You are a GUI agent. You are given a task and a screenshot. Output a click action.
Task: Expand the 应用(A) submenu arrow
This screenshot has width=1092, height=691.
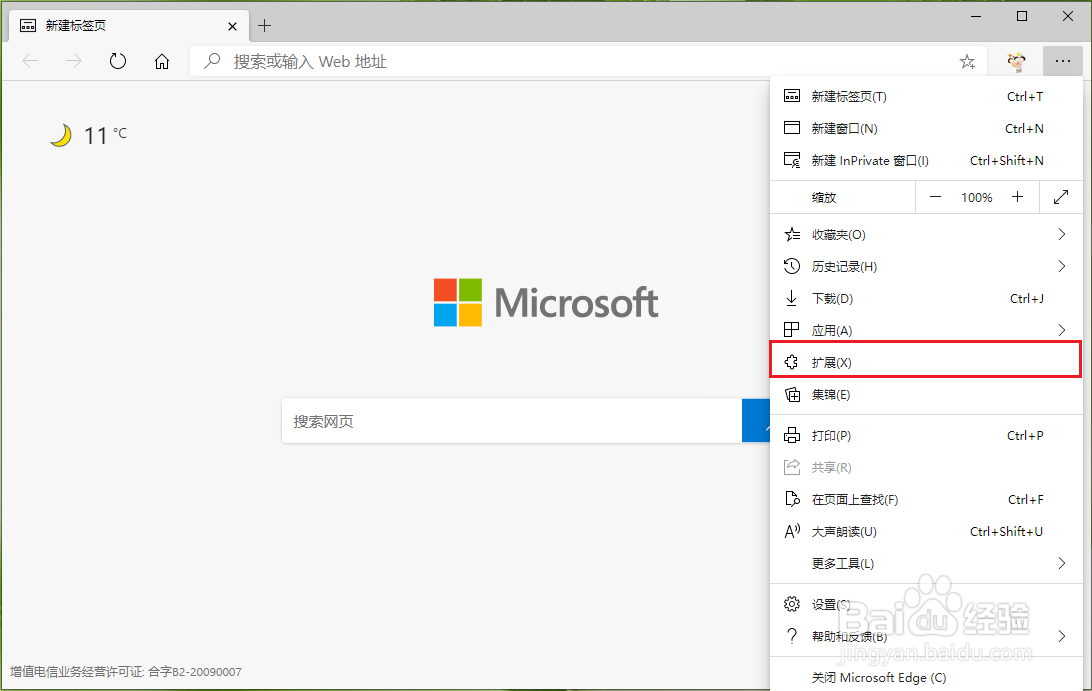[x=1061, y=330]
